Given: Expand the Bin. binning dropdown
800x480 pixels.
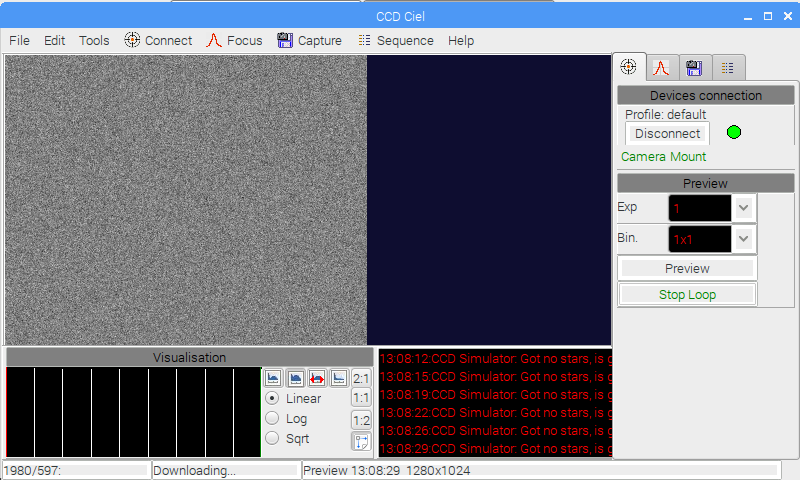Looking at the screenshot, I should tap(743, 239).
